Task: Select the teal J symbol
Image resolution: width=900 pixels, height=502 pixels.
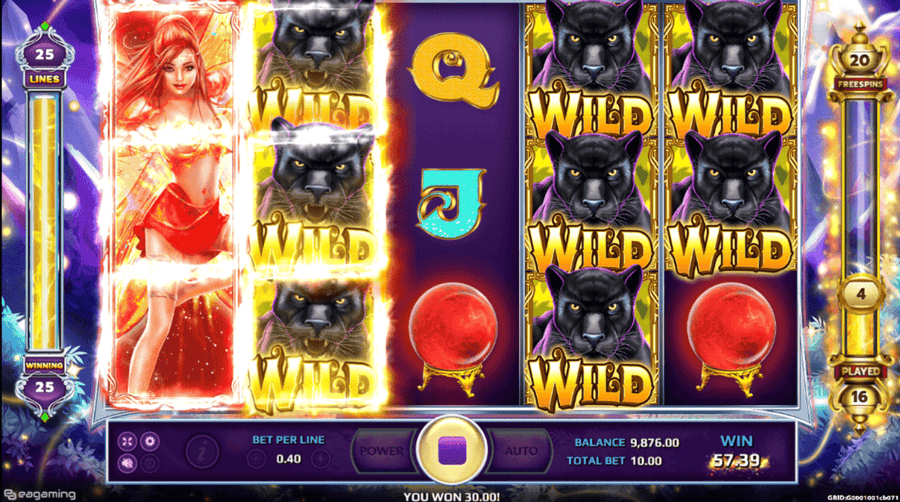Action: coord(450,203)
